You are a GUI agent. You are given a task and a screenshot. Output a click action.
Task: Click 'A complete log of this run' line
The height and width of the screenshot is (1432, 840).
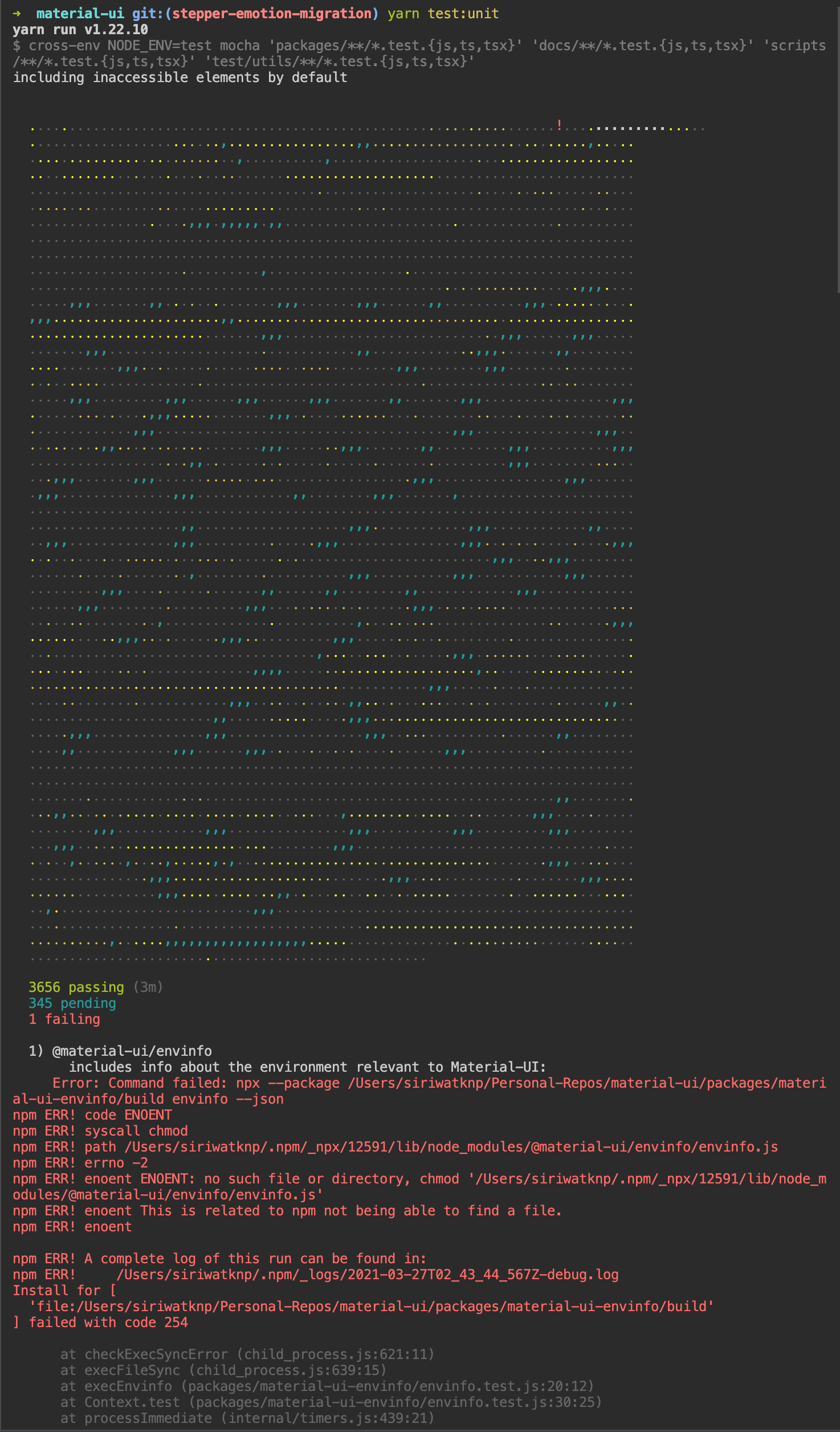click(219, 1259)
